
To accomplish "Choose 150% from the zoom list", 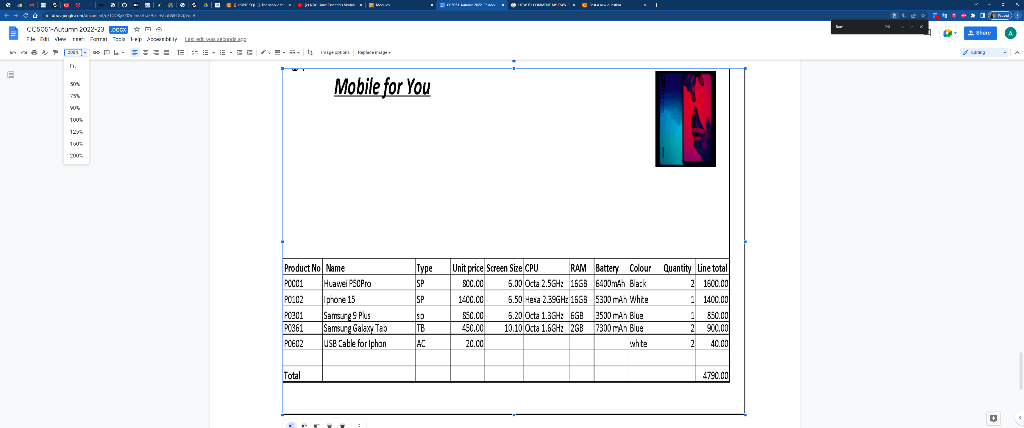I will (x=76, y=143).
